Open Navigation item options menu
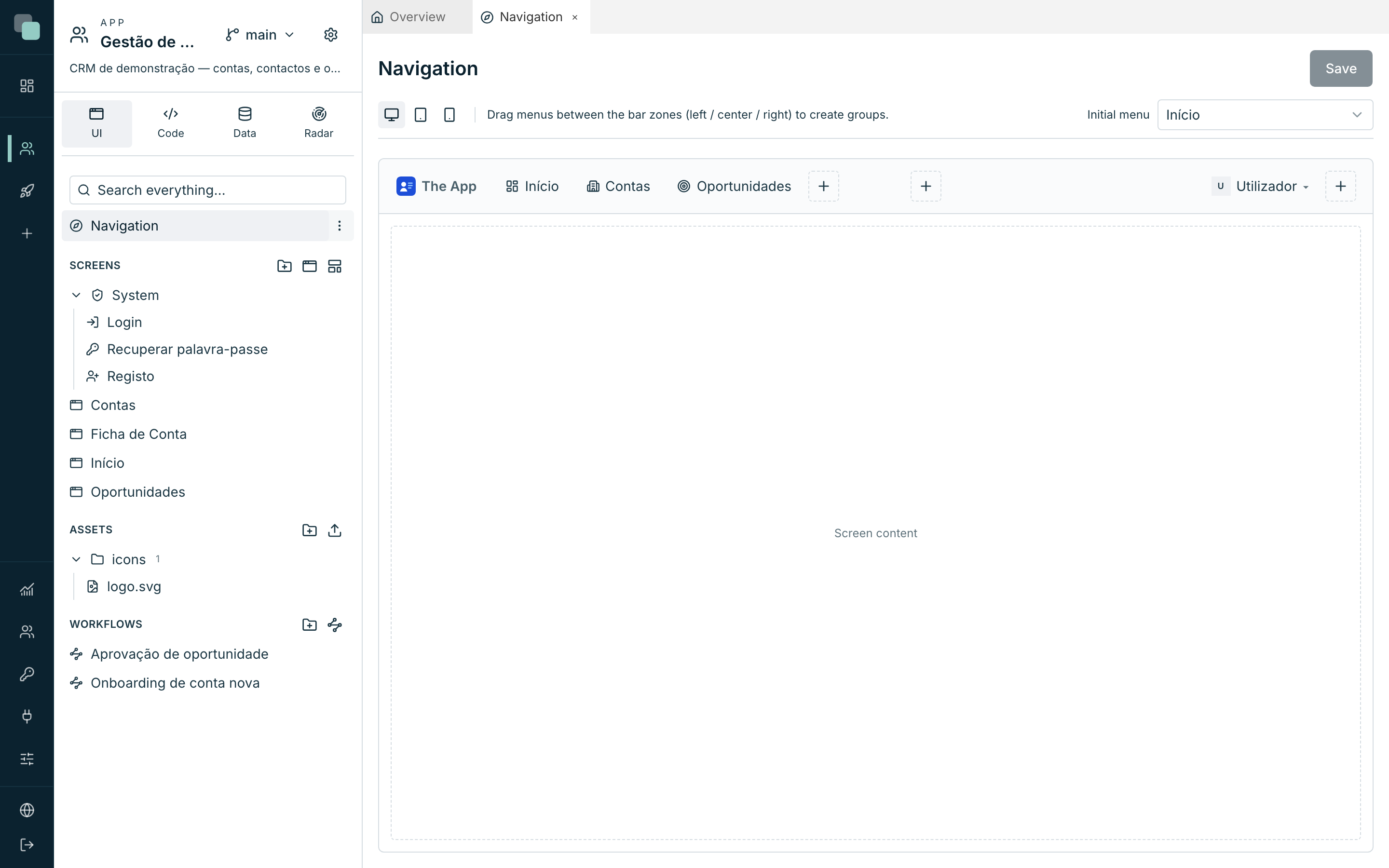Image resolution: width=1389 pixels, height=868 pixels. 339,226
